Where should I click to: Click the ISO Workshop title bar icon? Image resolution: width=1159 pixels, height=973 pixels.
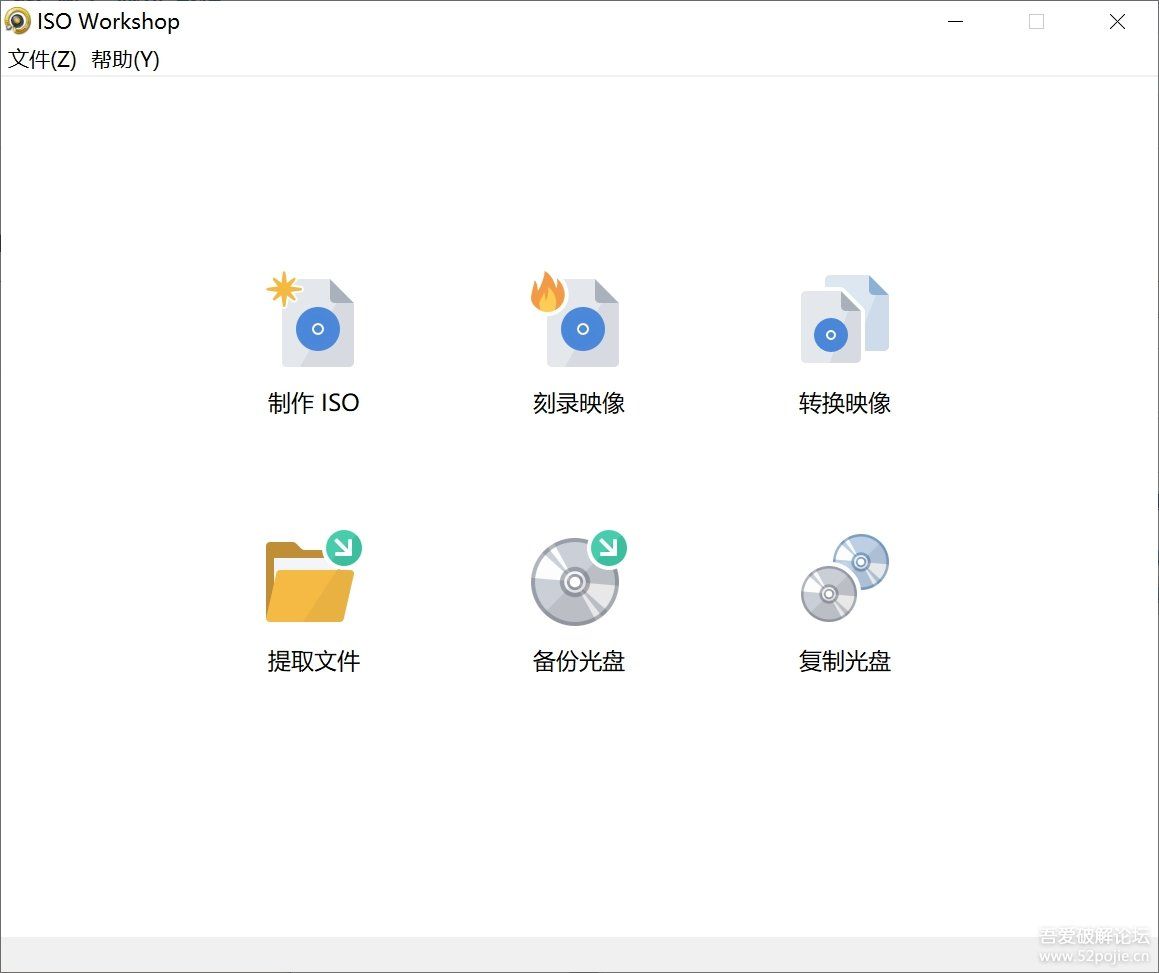(x=17, y=20)
